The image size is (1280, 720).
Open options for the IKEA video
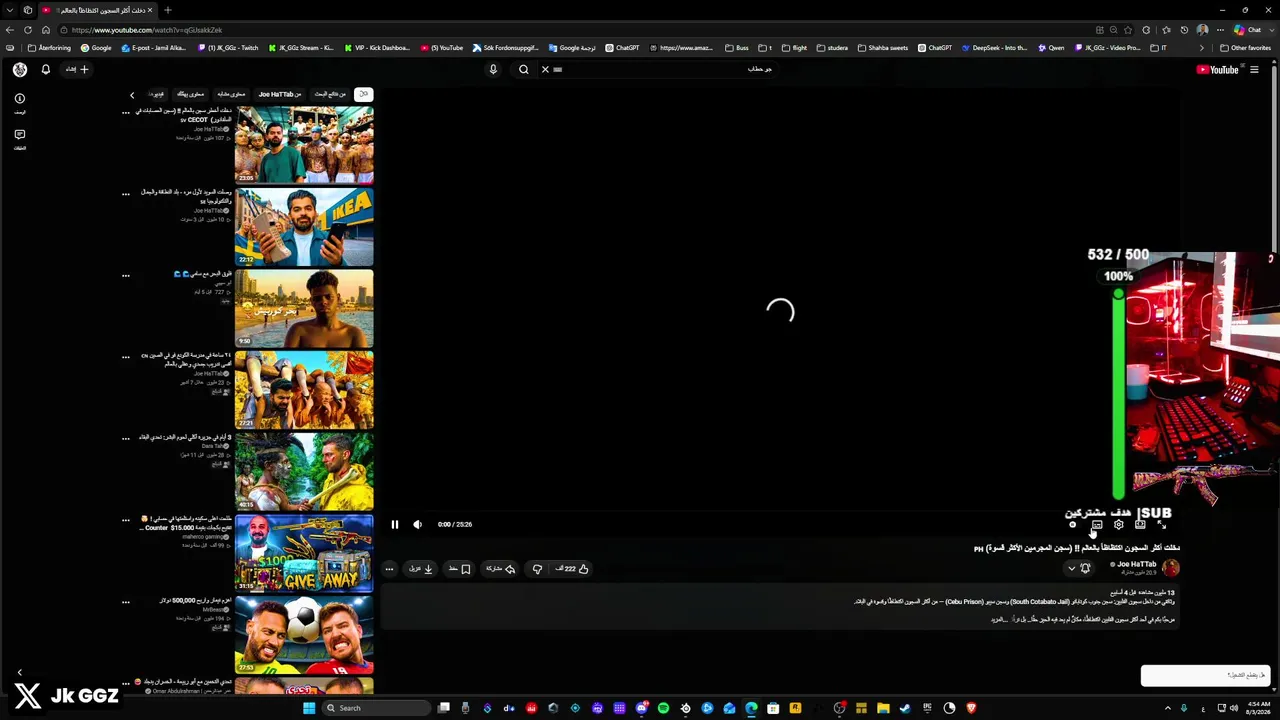[x=126, y=194]
